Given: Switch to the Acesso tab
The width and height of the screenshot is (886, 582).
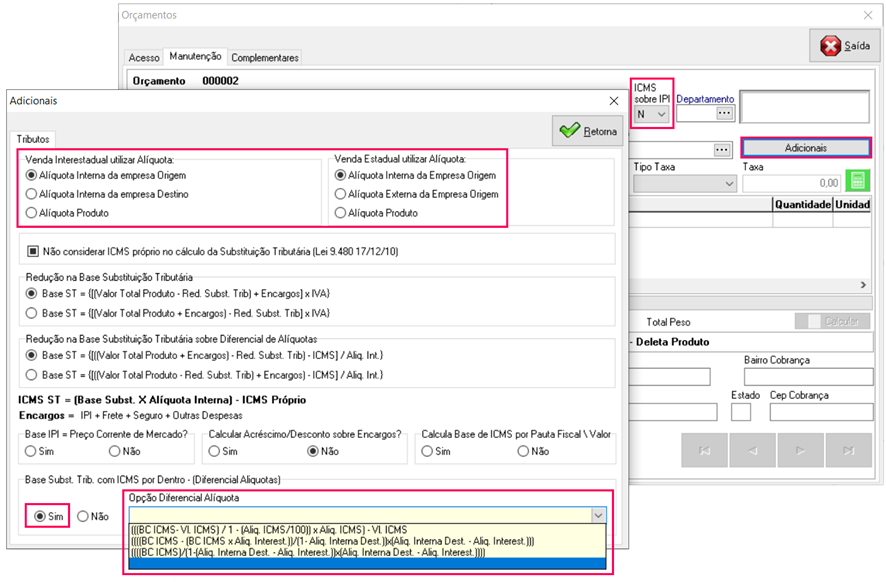Looking at the screenshot, I should coord(144,58).
